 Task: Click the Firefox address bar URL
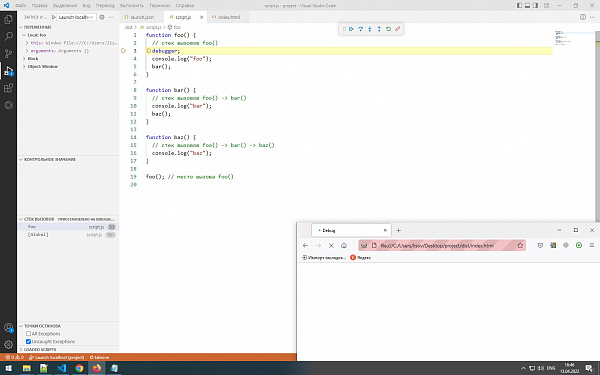[x=437, y=245]
